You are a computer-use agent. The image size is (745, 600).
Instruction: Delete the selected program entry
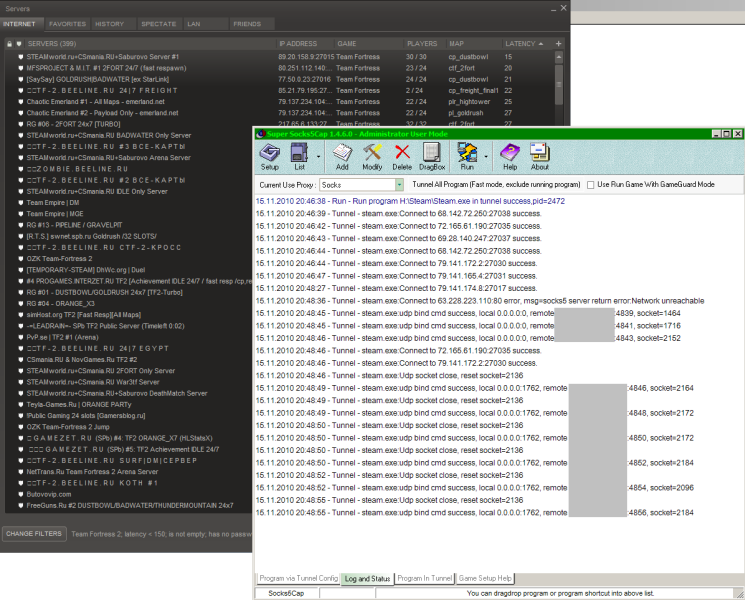pyautogui.click(x=402, y=157)
